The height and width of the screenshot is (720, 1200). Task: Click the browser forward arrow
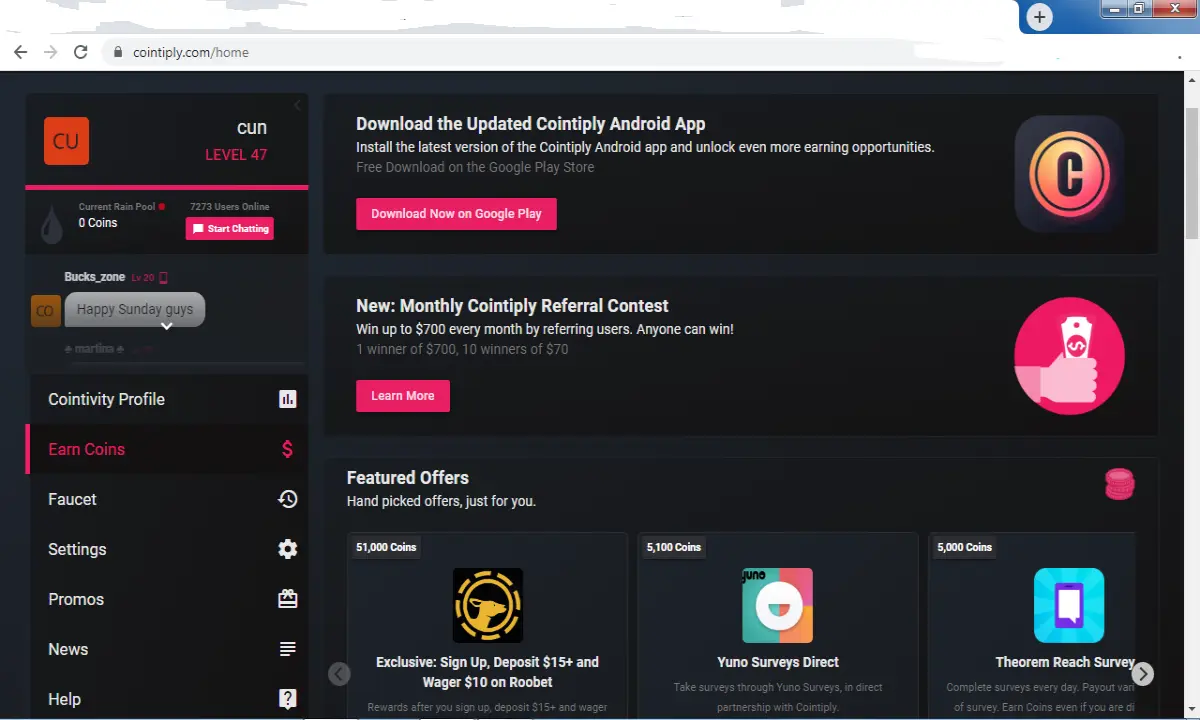pyautogui.click(x=50, y=52)
